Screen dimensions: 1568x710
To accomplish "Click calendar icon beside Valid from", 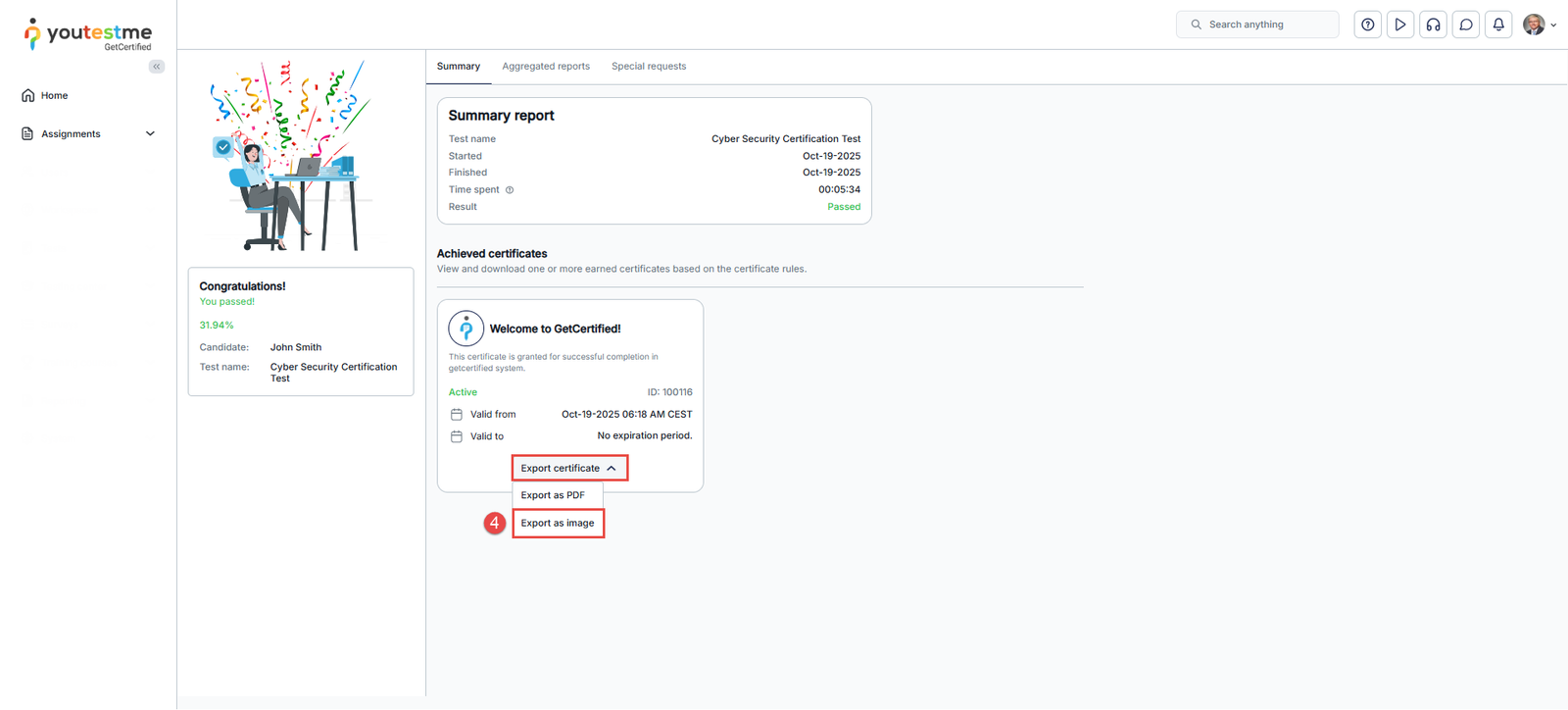I will [x=457, y=415].
